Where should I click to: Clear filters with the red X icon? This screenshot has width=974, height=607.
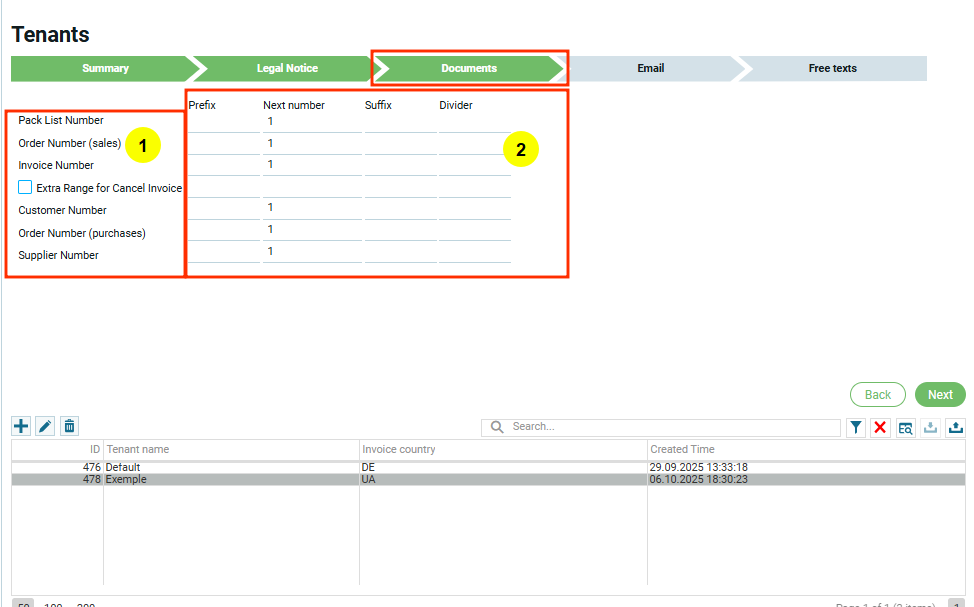click(880, 427)
